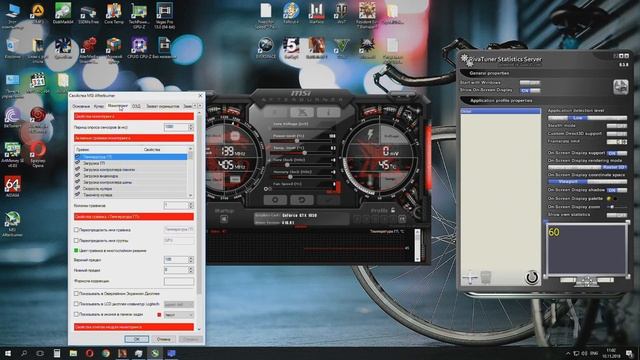Toggle 'Show own statistics' switch in RivaTuner
Image resolution: width=640 pixels, height=360 pixels.
(x=616, y=215)
